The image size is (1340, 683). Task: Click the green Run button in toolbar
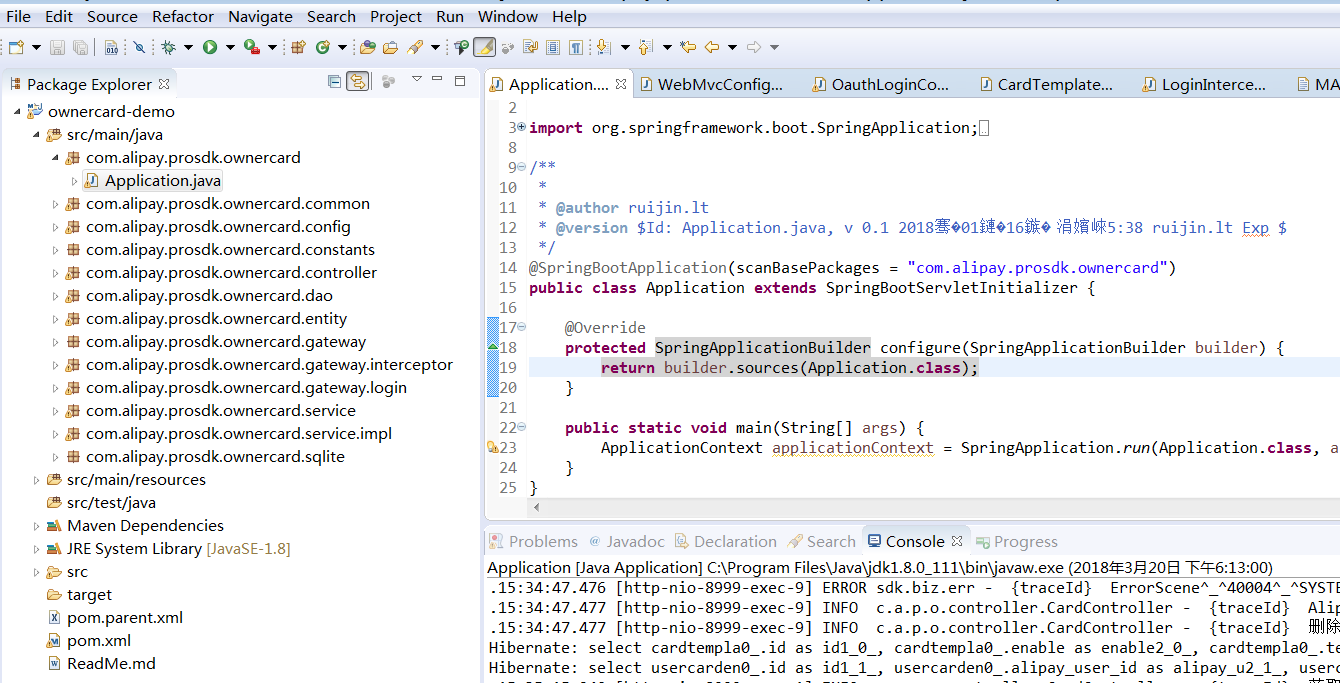click(210, 47)
